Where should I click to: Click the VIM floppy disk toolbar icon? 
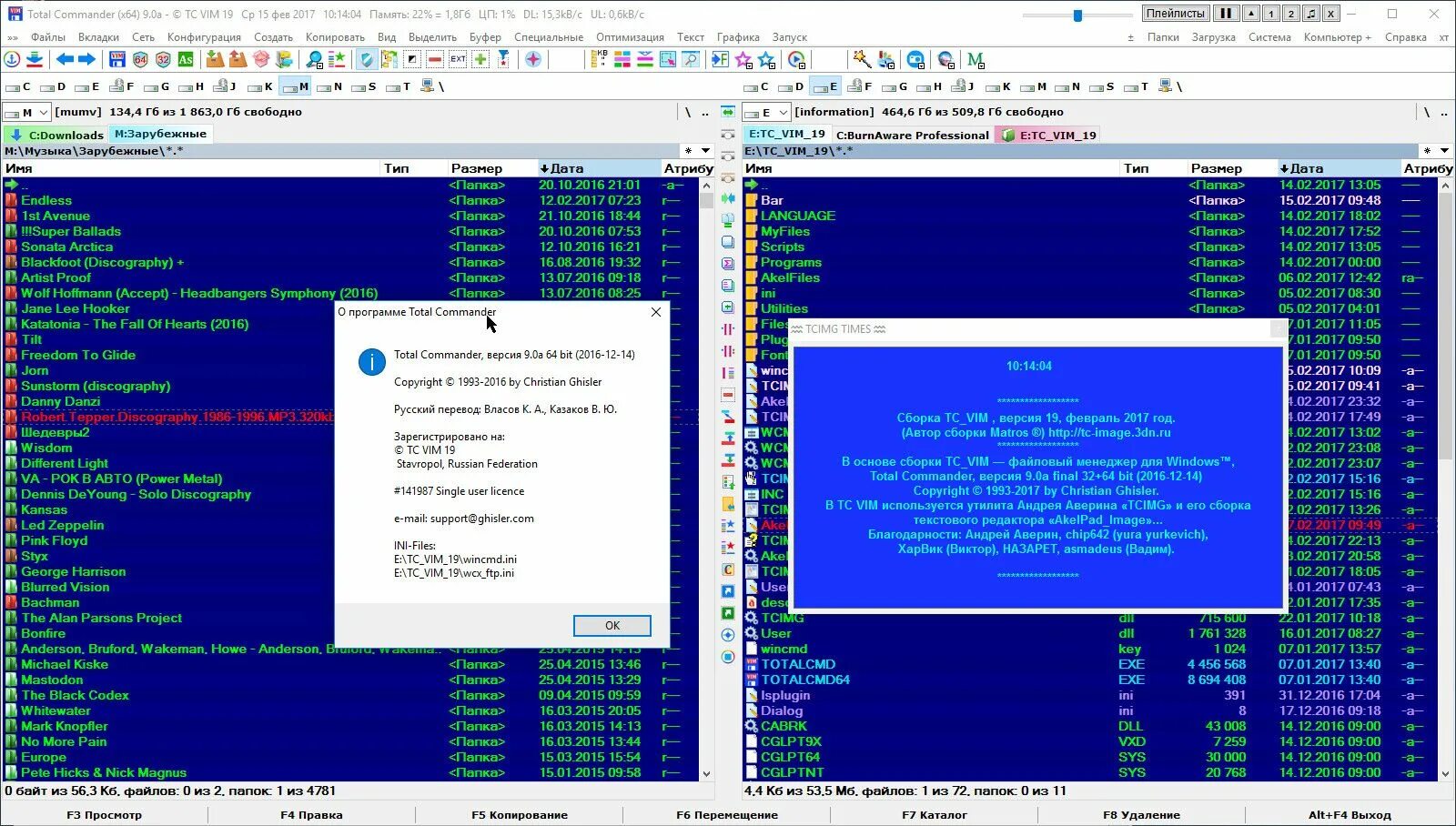click(x=117, y=59)
